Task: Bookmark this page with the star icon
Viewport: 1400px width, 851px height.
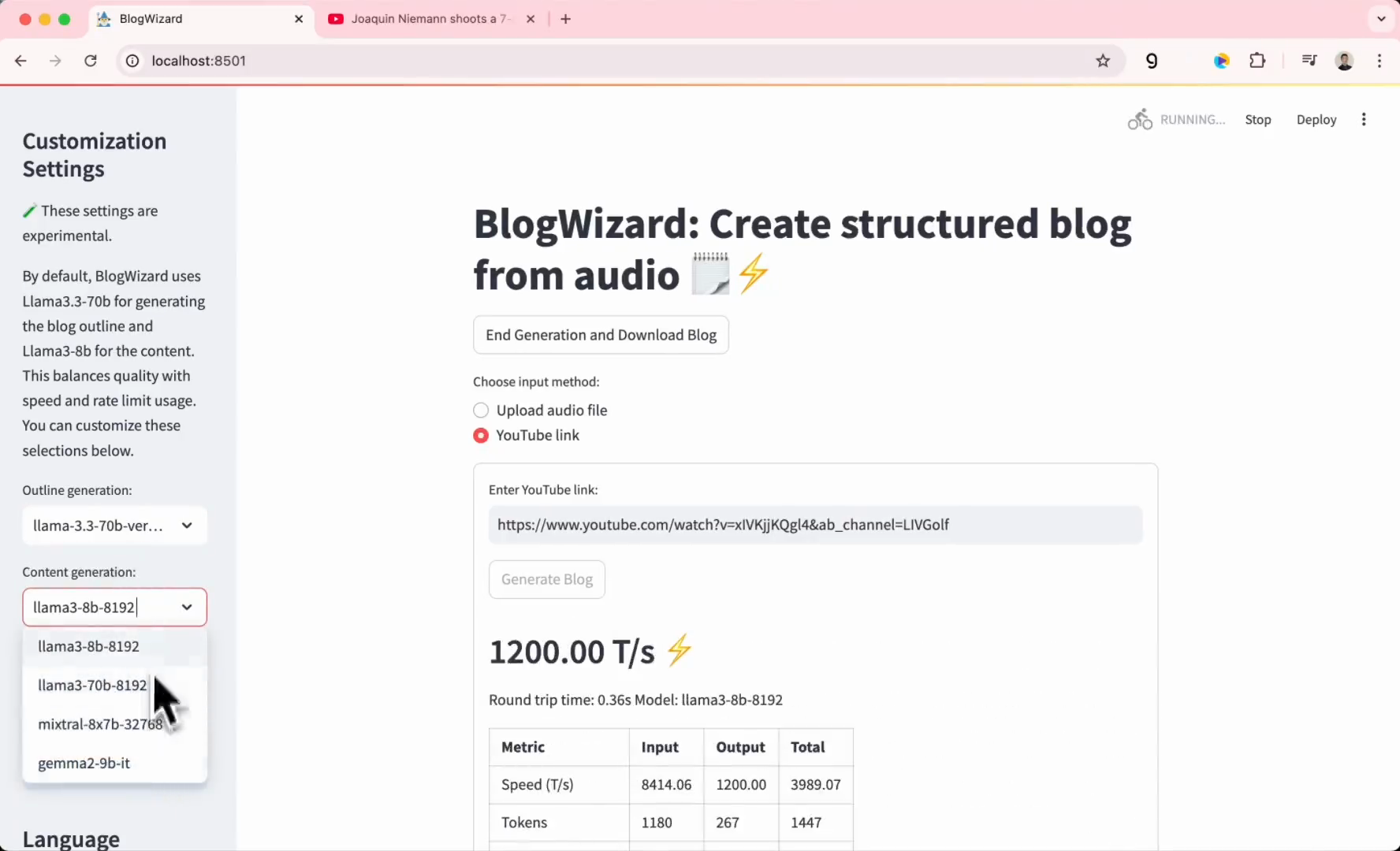Action: (1103, 61)
